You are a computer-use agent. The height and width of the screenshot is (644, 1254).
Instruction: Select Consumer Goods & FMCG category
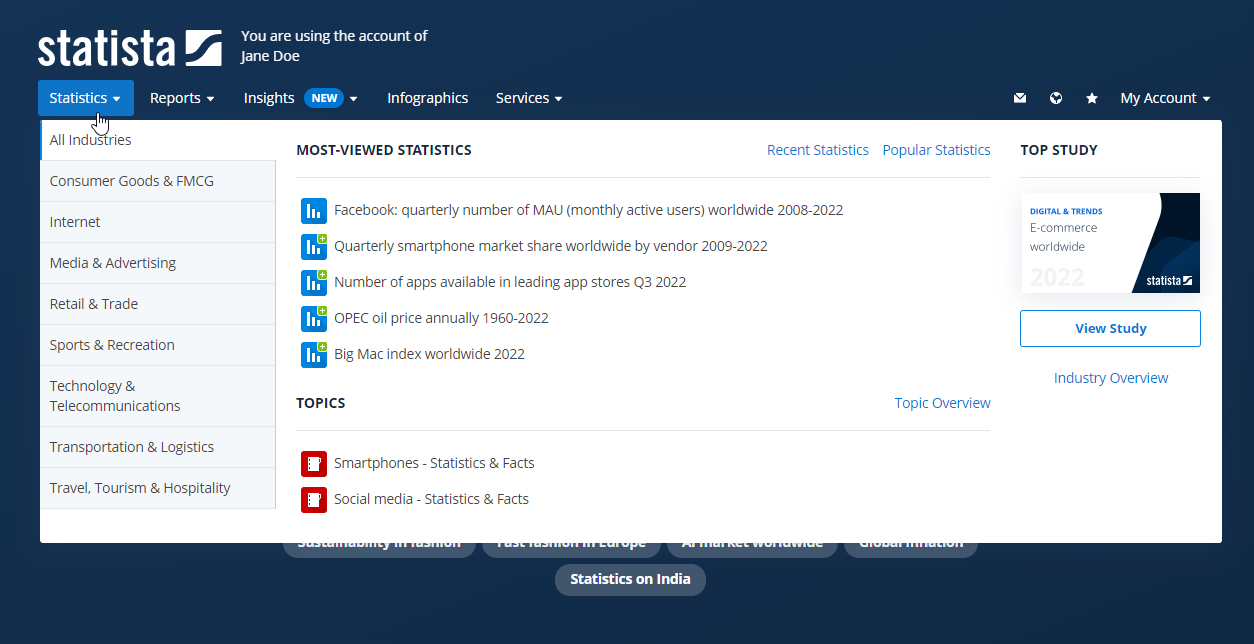click(158, 181)
